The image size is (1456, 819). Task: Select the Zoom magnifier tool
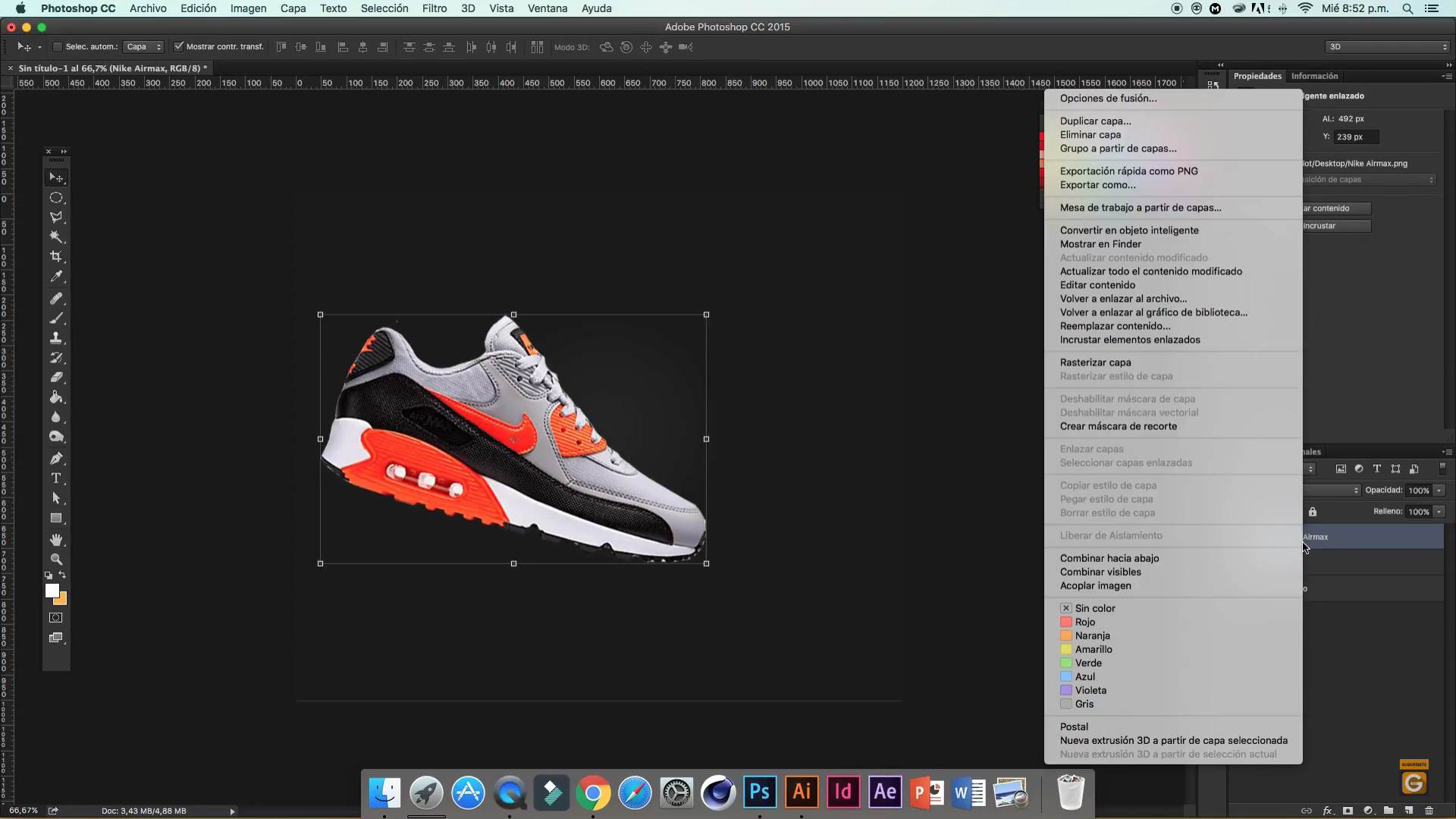click(x=56, y=559)
